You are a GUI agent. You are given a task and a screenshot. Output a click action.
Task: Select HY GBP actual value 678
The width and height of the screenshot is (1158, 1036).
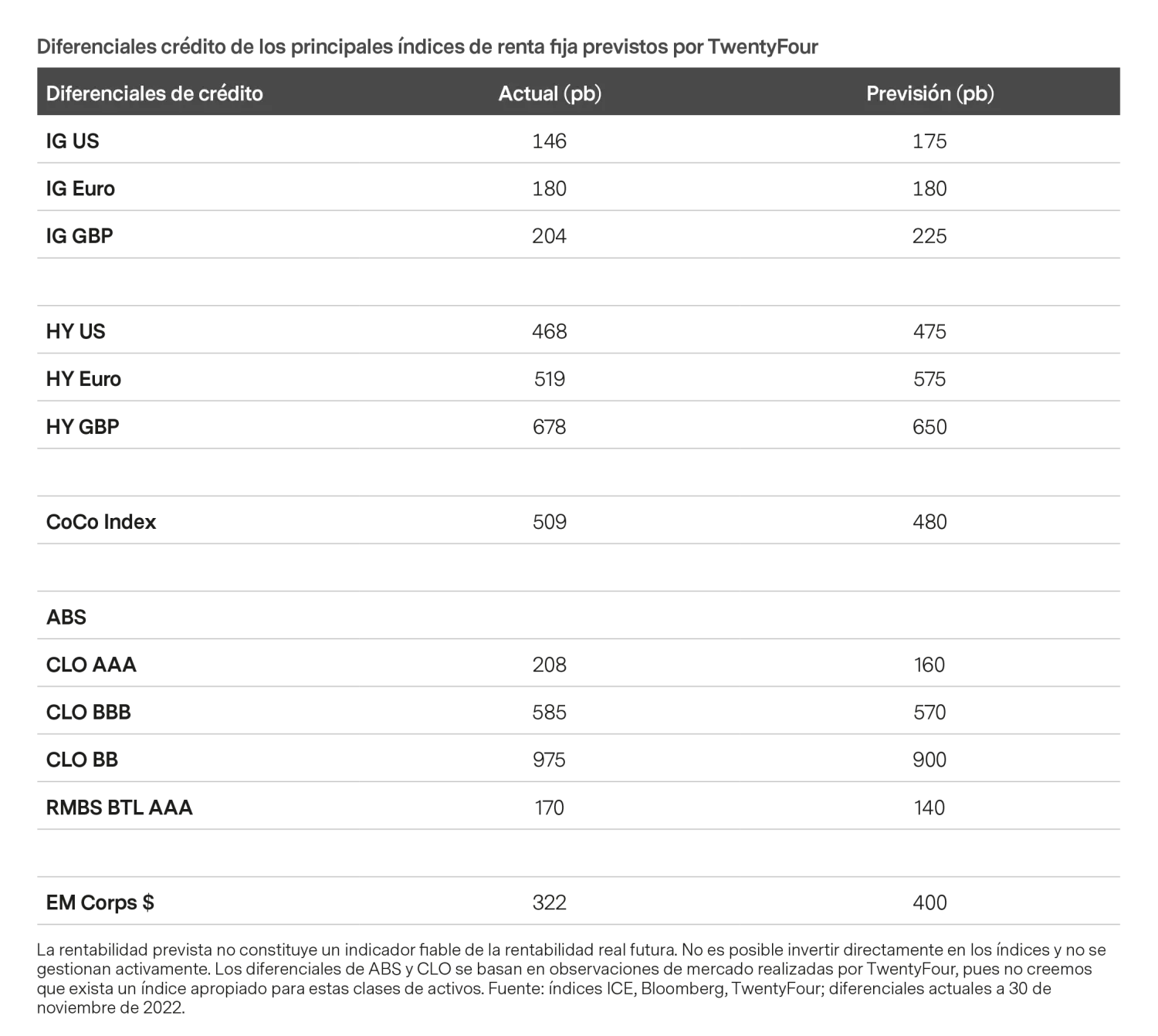pos(550,427)
